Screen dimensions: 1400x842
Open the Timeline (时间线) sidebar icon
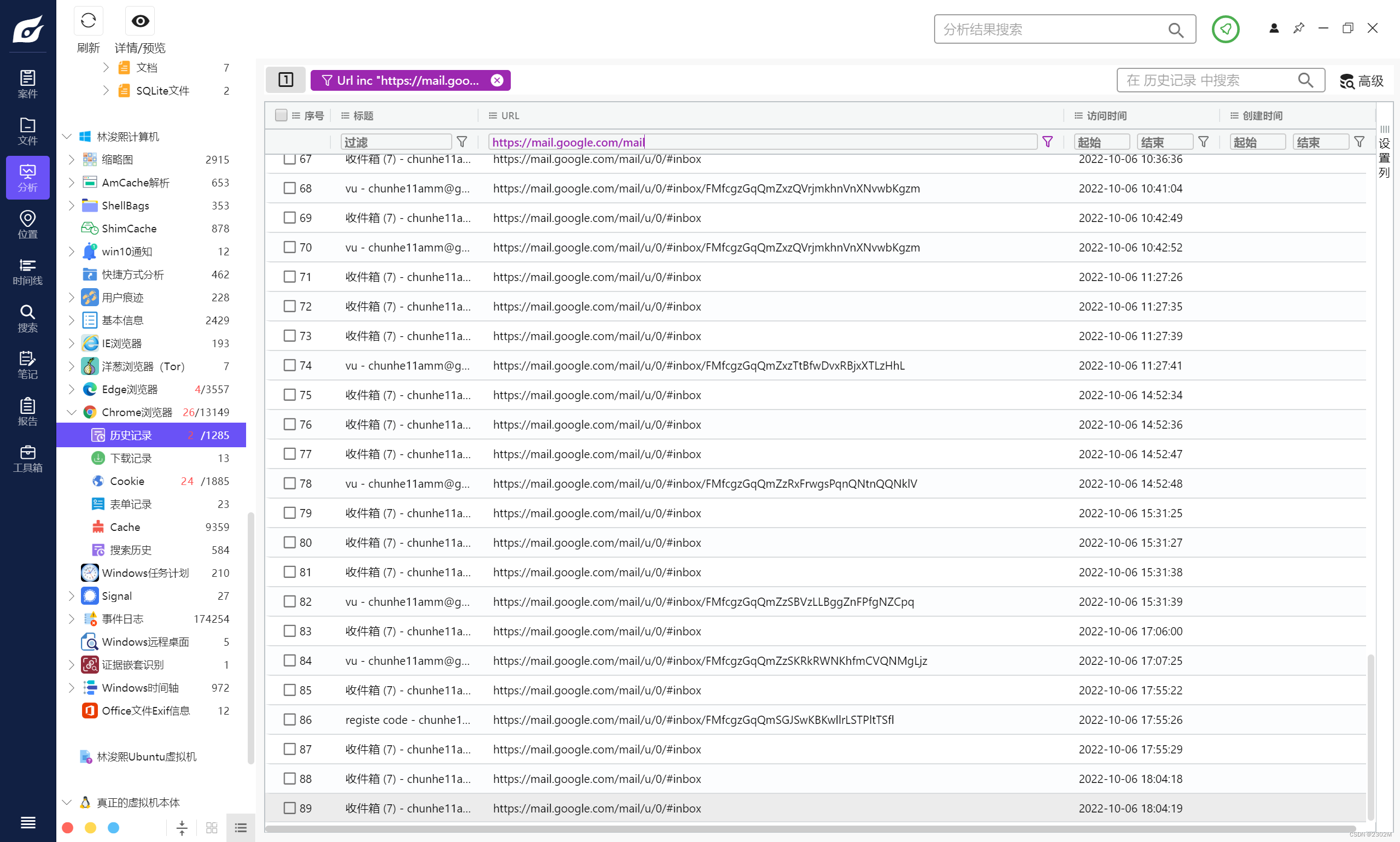coord(27,272)
